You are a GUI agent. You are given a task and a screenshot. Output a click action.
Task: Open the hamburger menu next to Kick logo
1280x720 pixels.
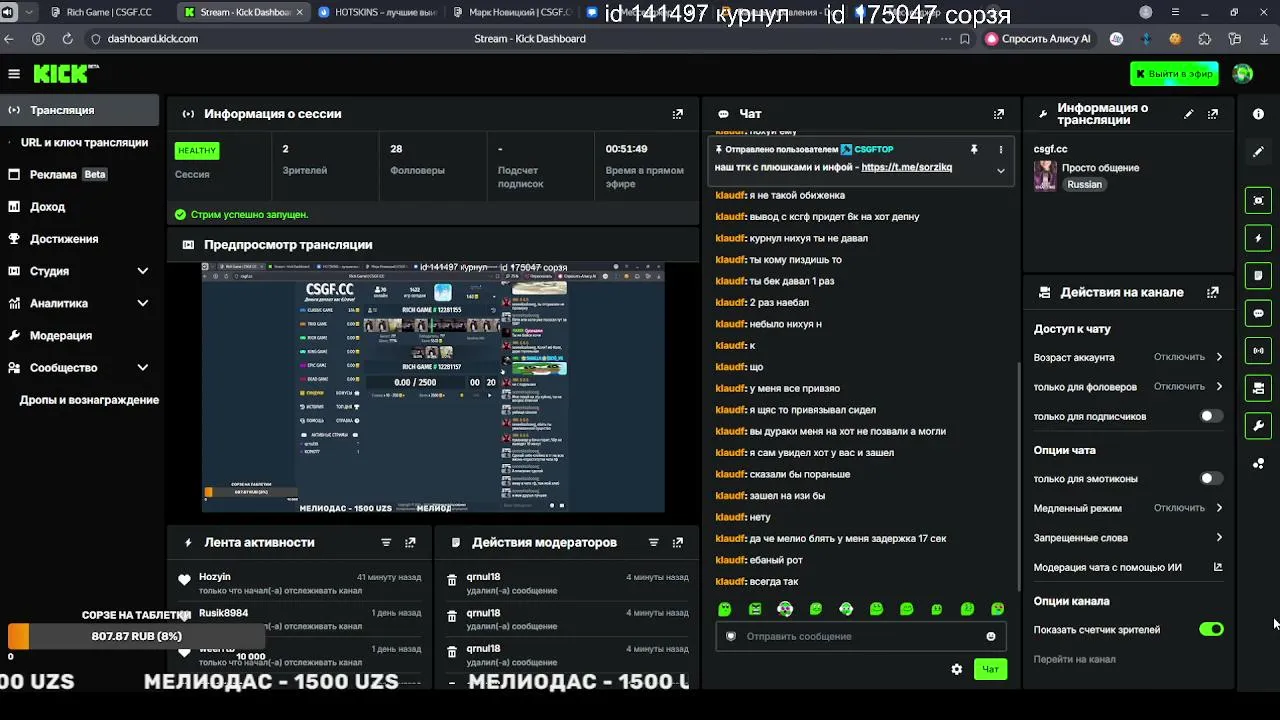point(14,74)
